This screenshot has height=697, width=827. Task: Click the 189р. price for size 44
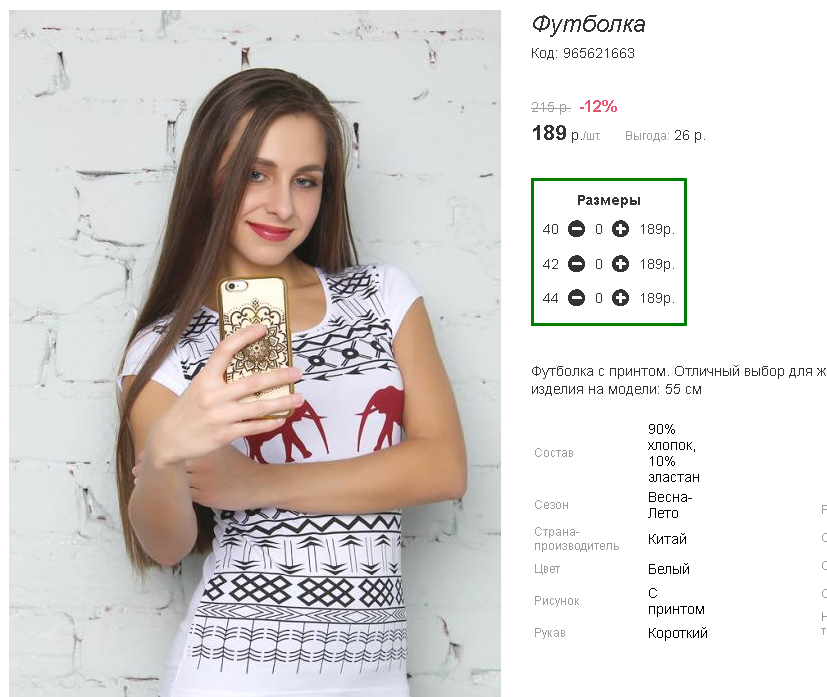point(657,298)
